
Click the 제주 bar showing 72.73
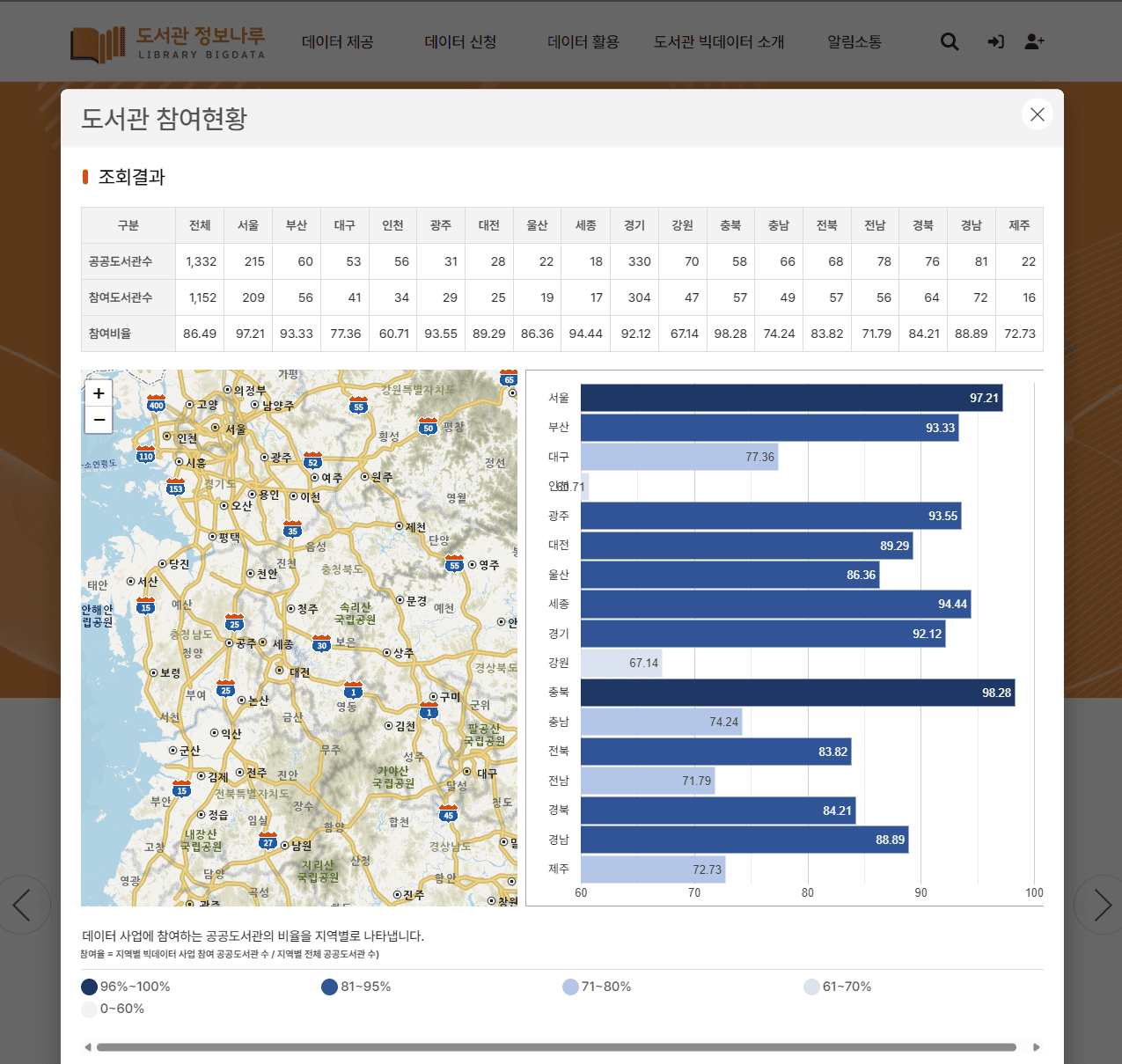coord(653,870)
